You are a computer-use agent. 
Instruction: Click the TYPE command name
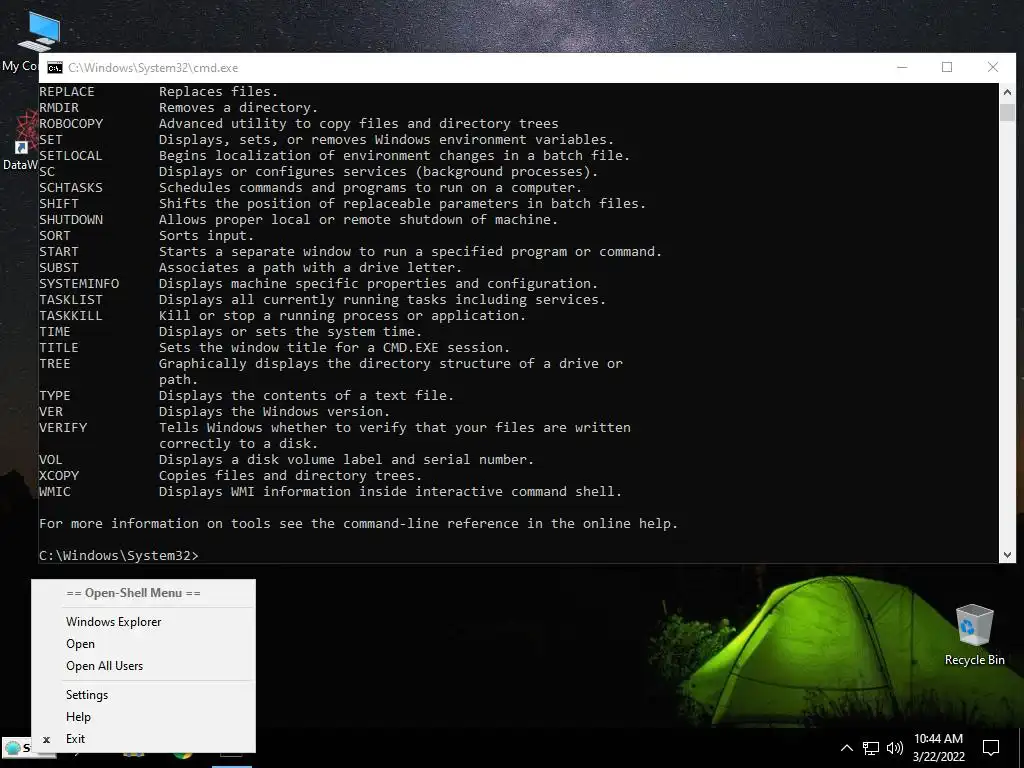pos(55,396)
